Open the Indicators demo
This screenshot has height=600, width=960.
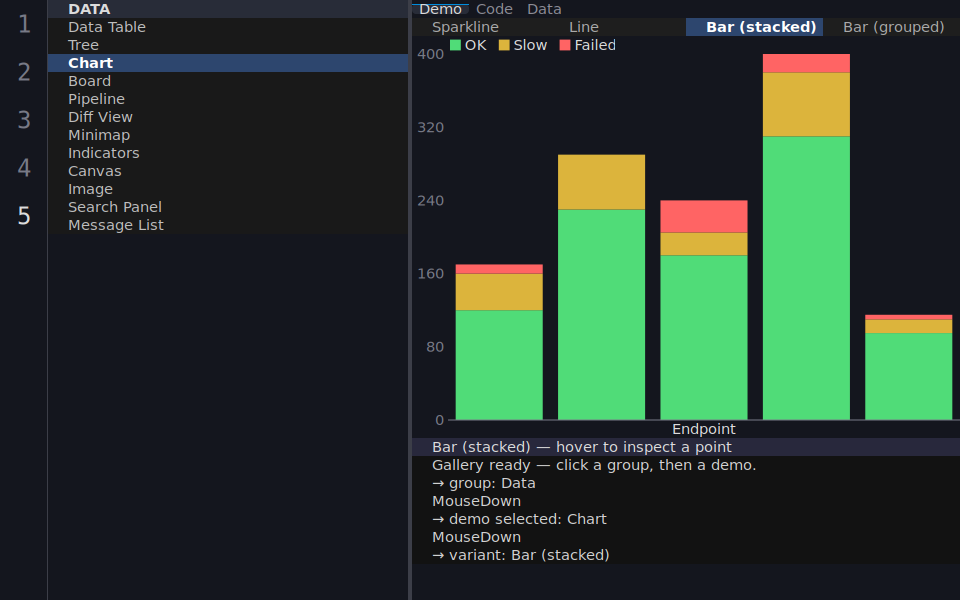pyautogui.click(x=228, y=153)
